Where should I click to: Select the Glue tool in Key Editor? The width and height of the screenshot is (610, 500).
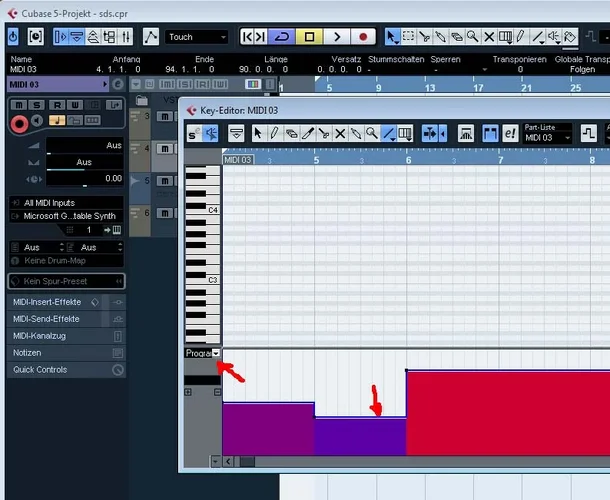[356, 134]
